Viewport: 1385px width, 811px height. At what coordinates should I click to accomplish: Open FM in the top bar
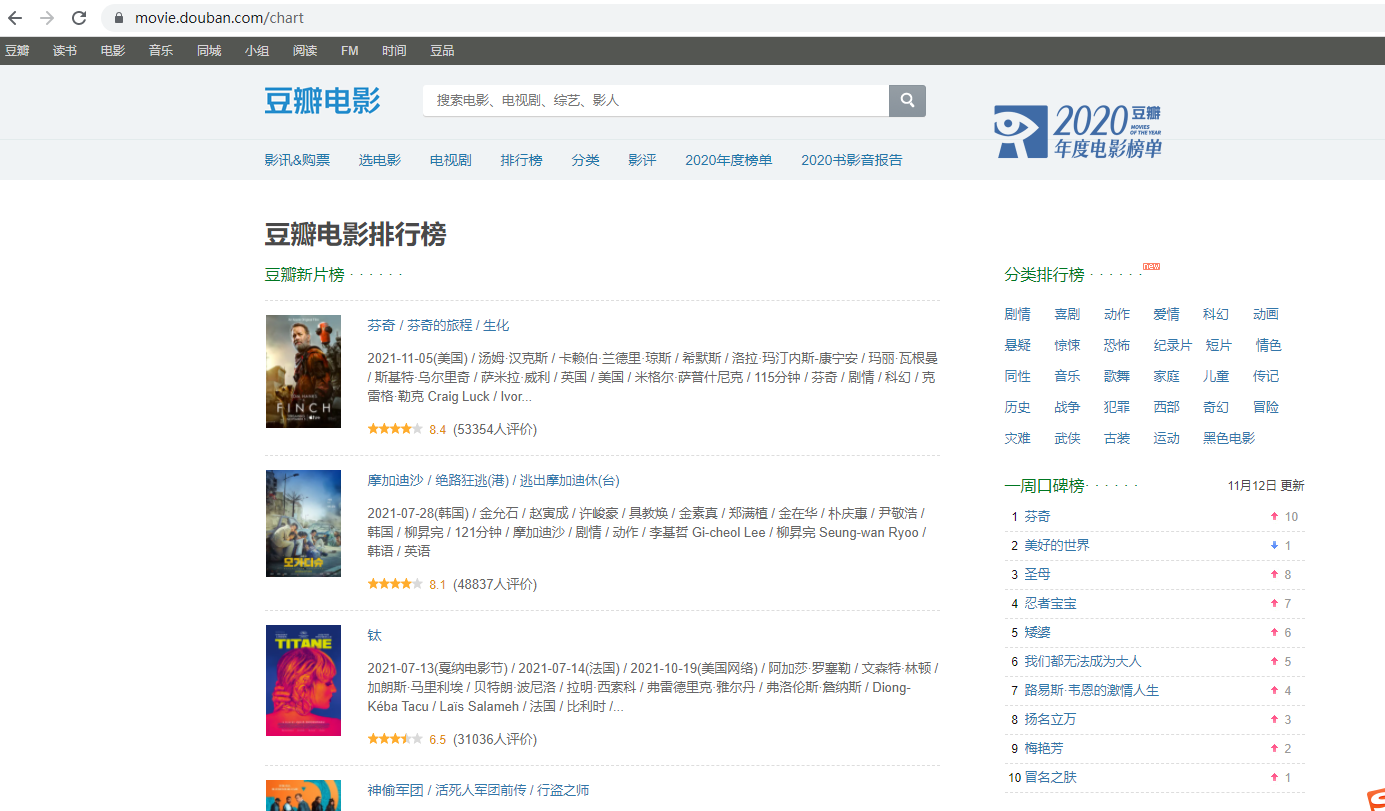pos(350,50)
